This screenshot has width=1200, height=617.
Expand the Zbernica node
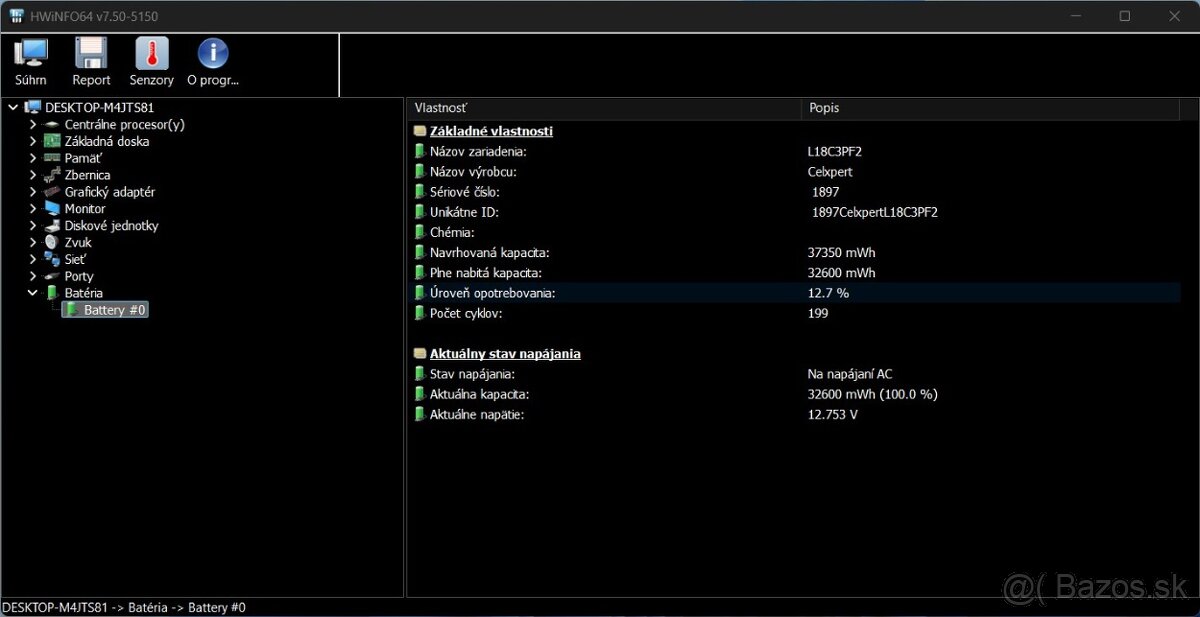click(33, 174)
